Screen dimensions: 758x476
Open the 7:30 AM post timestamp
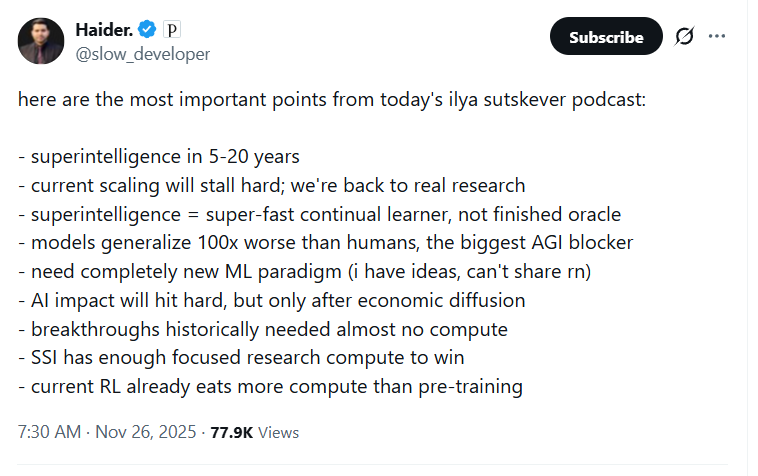pyautogui.click(x=49, y=432)
